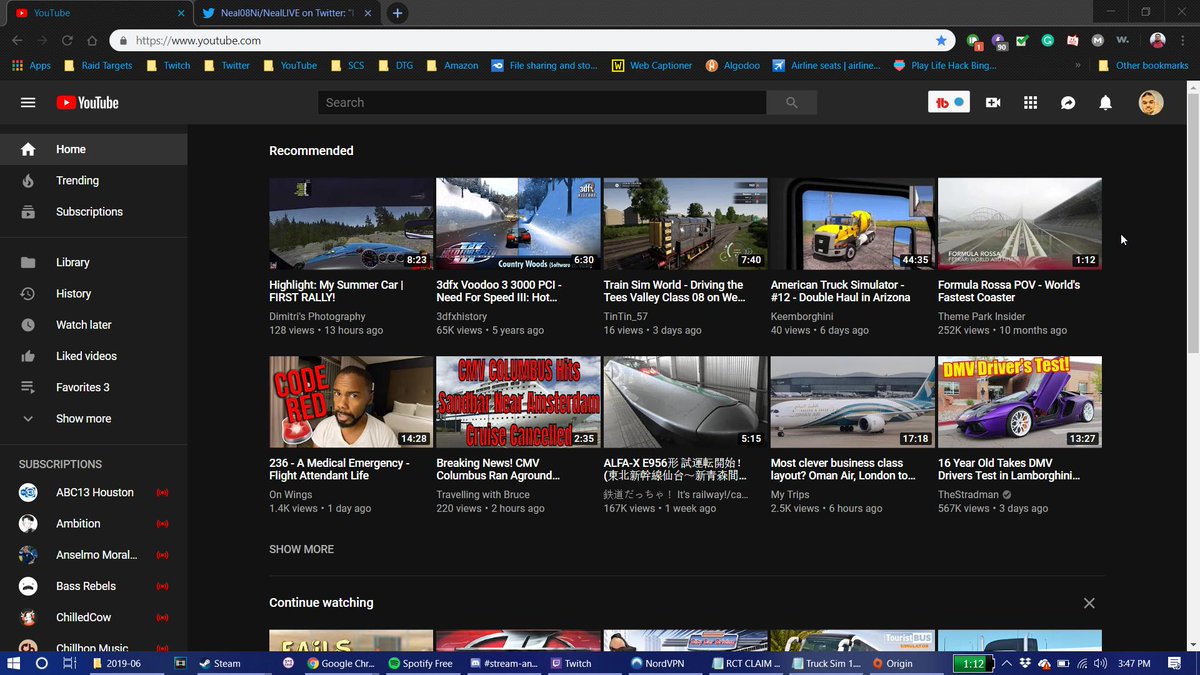Open Subscriptions in the sidebar
Image resolution: width=1200 pixels, height=675 pixels.
(93, 211)
